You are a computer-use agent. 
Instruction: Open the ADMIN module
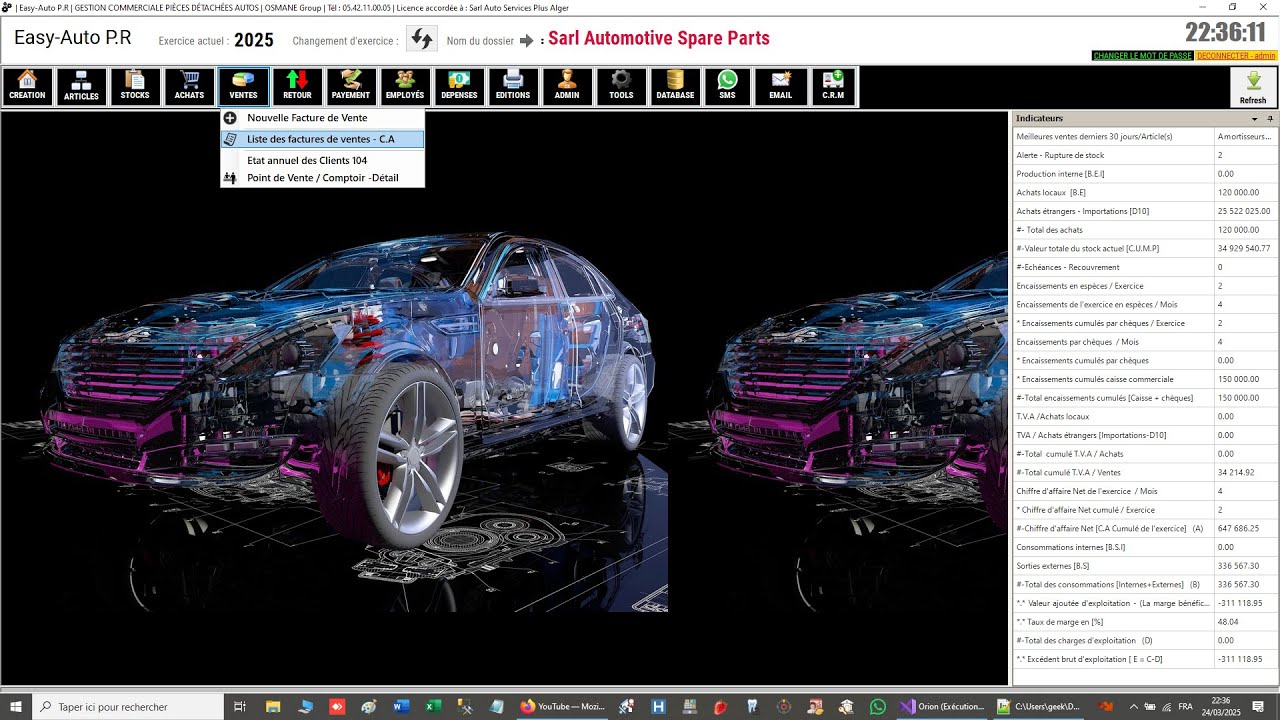tap(567, 87)
